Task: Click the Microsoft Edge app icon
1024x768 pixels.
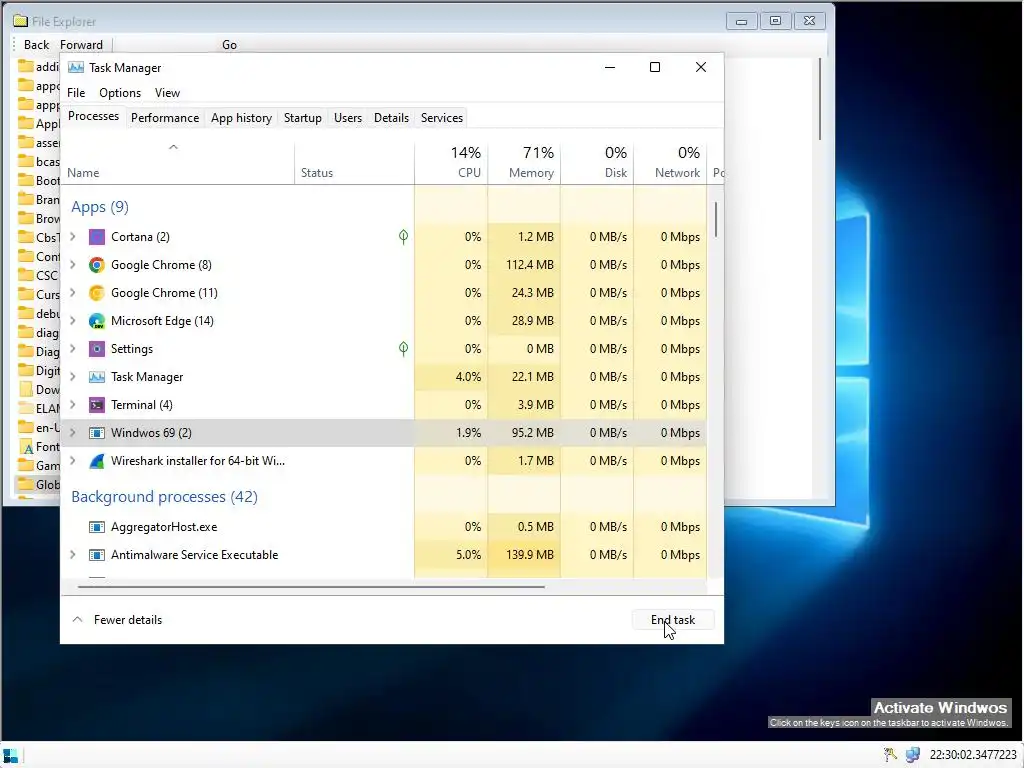Action: click(97, 321)
